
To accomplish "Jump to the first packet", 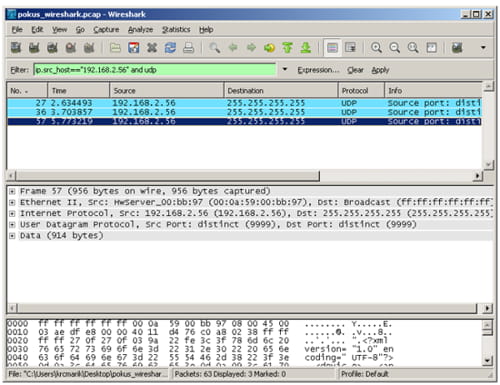I will (287, 48).
